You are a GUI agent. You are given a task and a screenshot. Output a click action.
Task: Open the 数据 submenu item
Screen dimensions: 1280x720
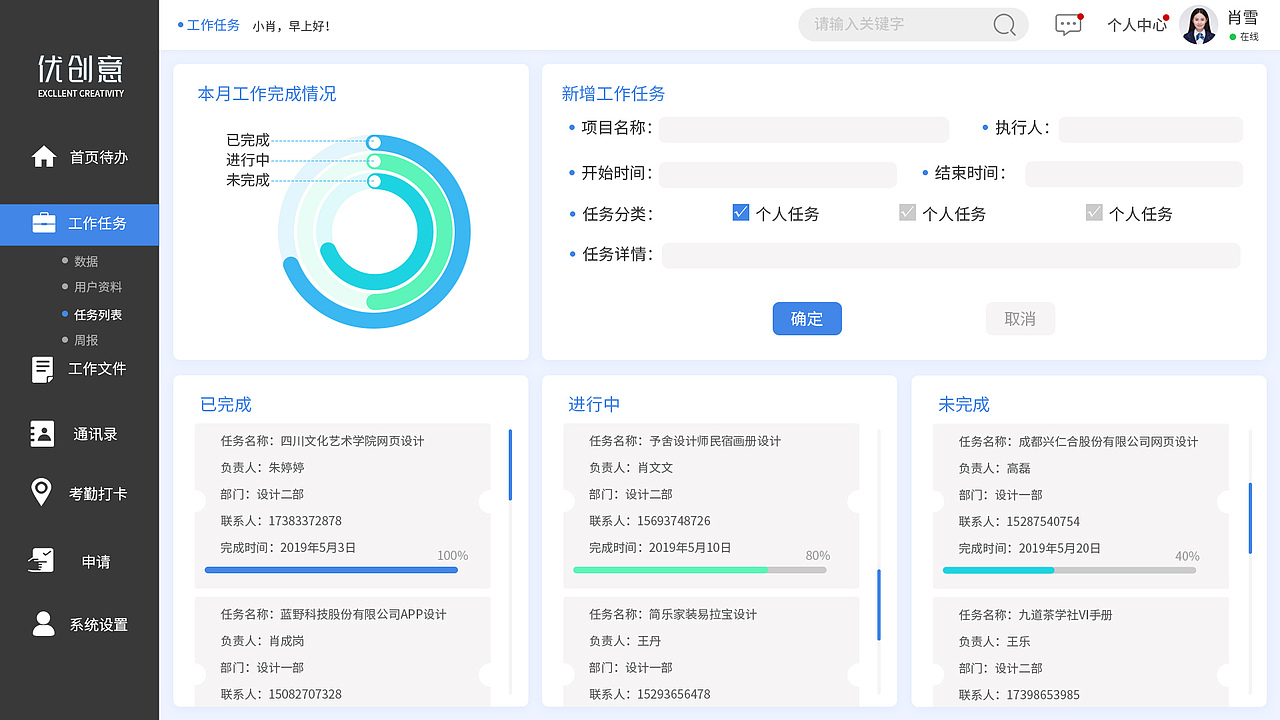coord(86,261)
